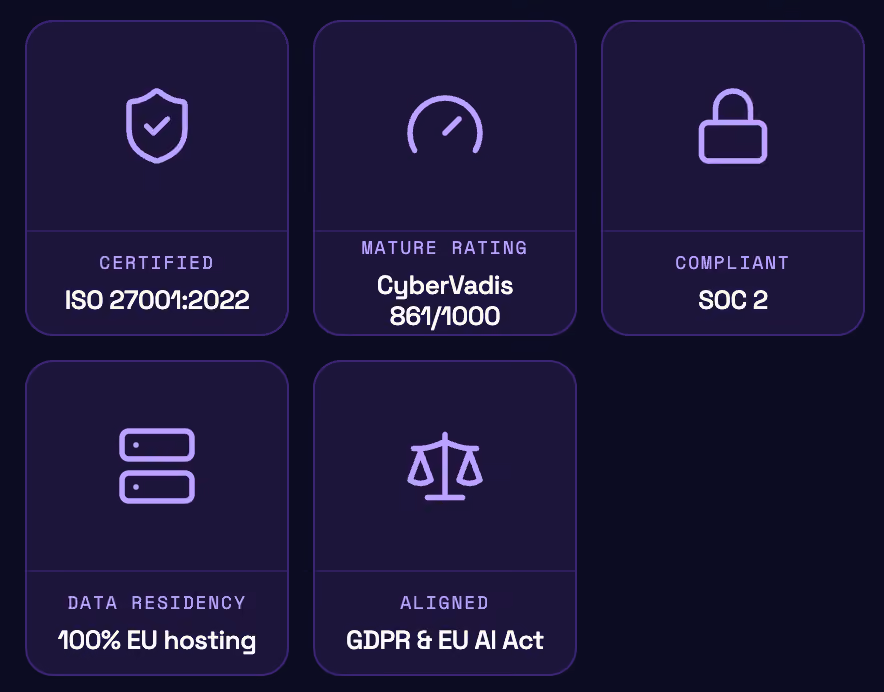Click the GDPR & EU AI Act text
Viewport: 884px width, 692px height.
coord(445,640)
